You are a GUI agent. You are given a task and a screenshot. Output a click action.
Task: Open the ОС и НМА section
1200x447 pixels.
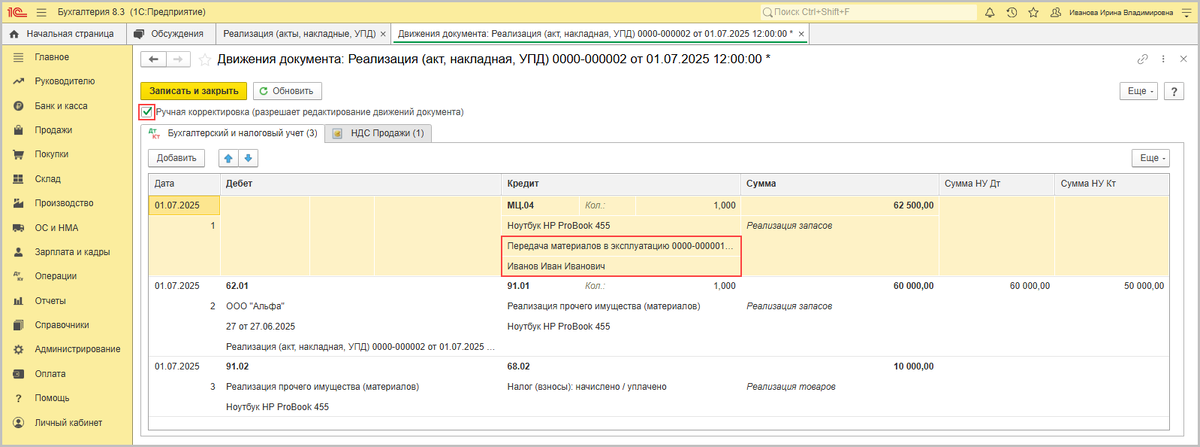[x=56, y=228]
